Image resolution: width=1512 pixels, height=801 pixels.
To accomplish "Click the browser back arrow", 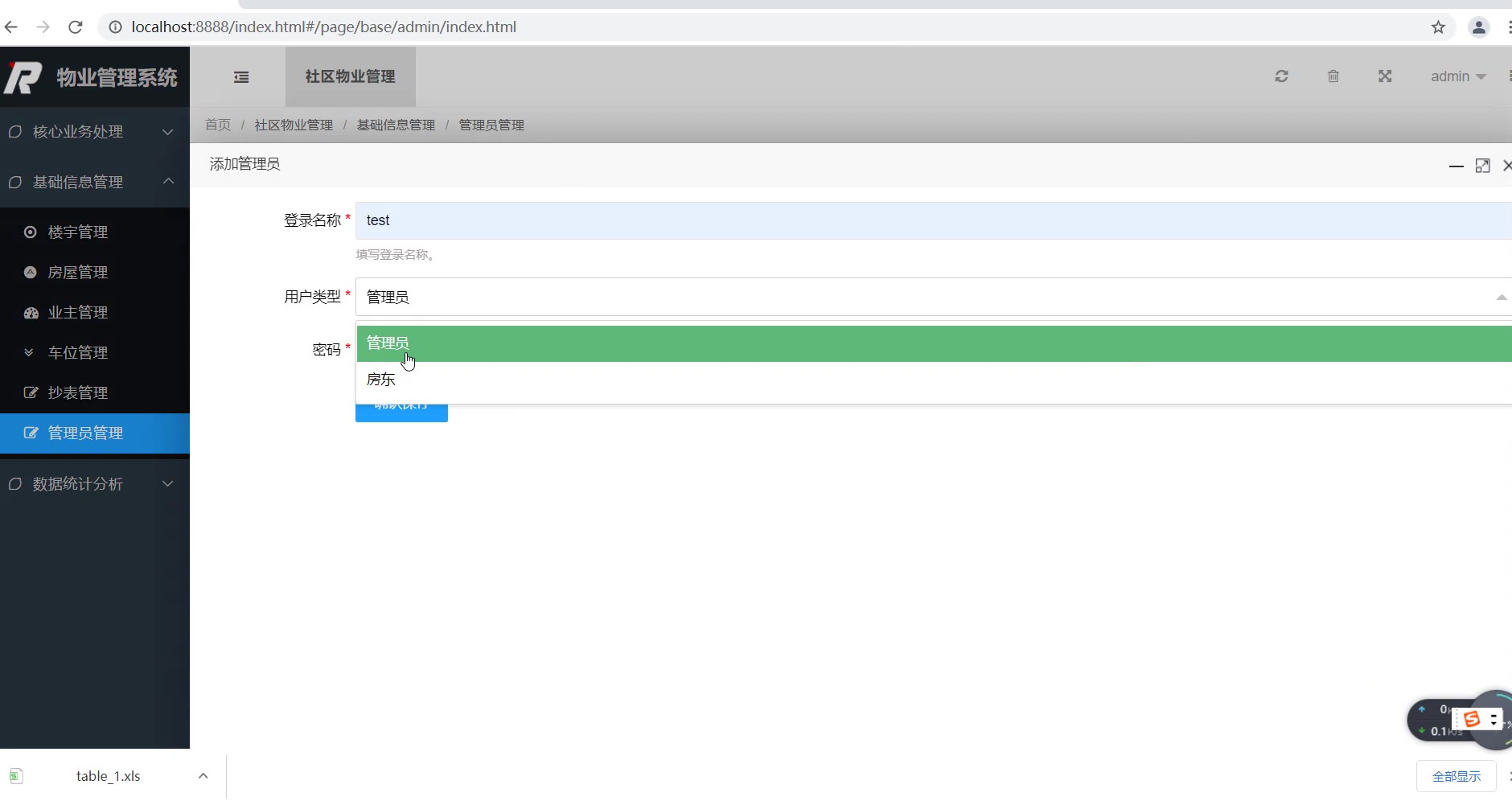I will (11, 27).
